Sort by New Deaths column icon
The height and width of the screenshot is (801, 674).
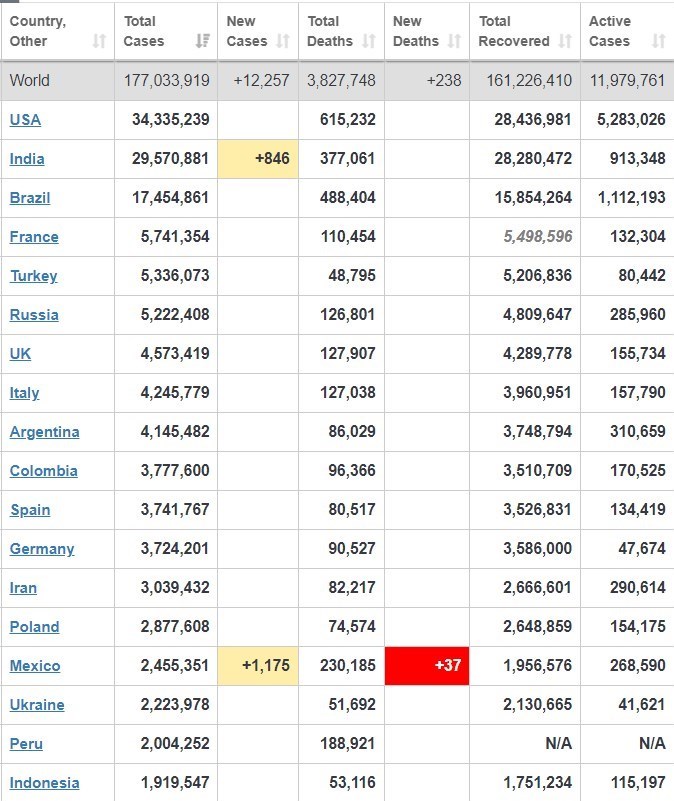click(x=454, y=41)
